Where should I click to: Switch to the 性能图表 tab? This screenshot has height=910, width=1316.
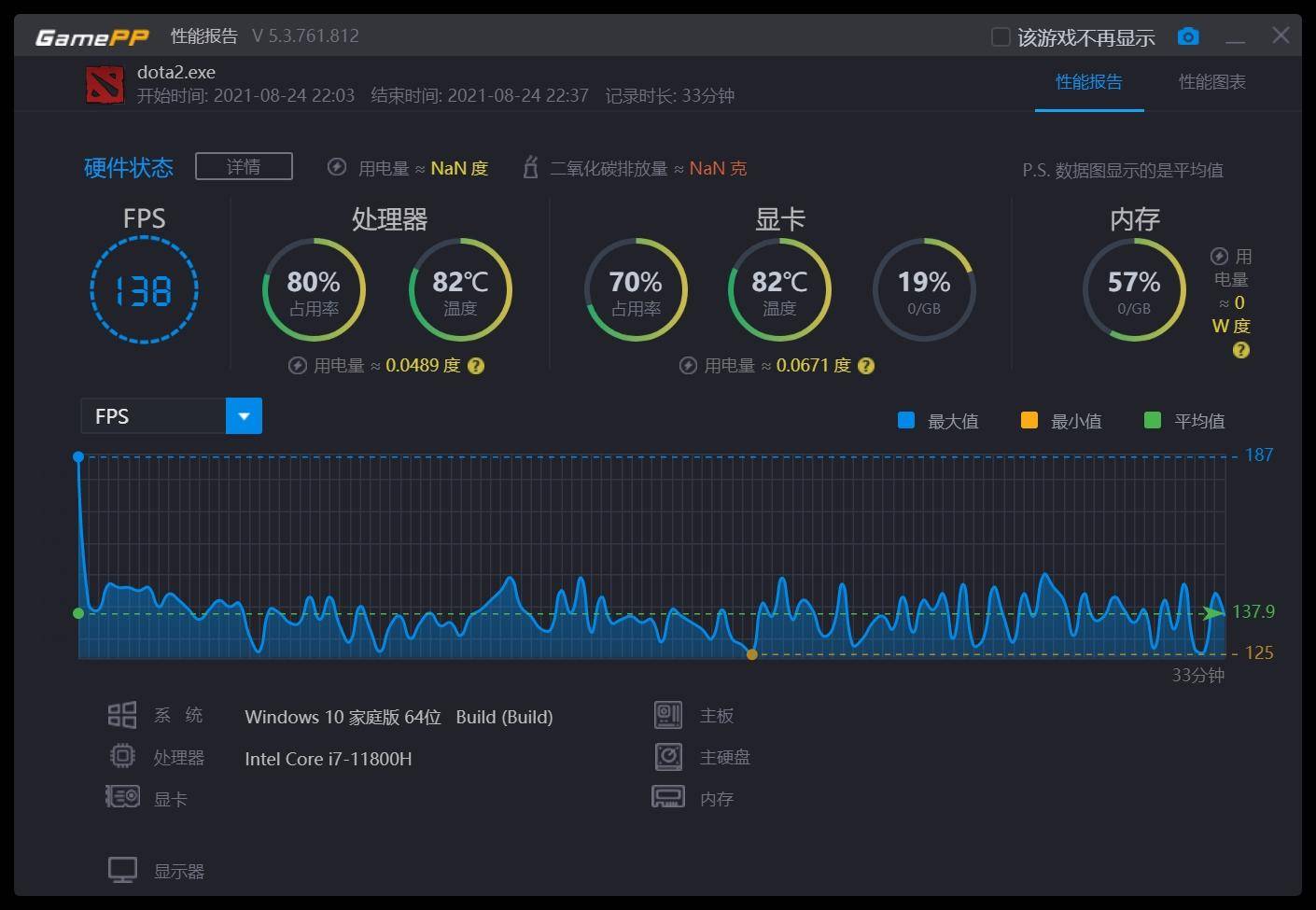1211,82
